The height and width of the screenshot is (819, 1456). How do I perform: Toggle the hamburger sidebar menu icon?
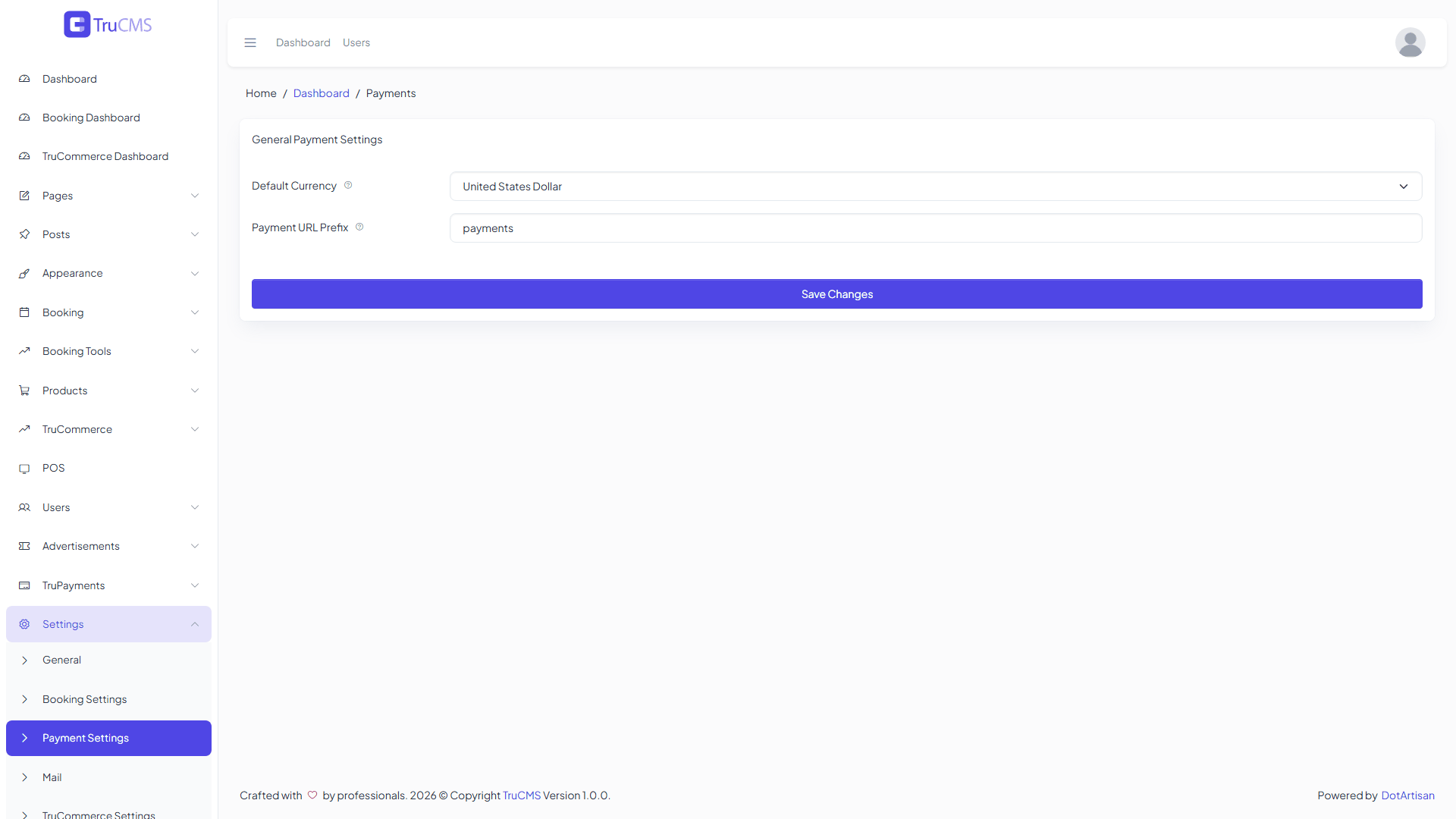(x=250, y=42)
